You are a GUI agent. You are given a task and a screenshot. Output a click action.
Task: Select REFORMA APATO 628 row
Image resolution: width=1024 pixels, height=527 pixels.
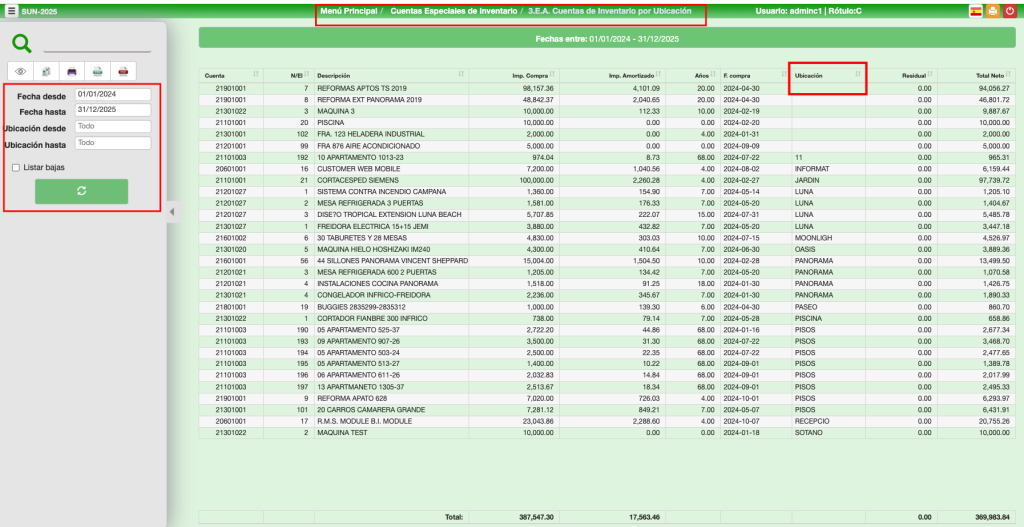[607, 398]
